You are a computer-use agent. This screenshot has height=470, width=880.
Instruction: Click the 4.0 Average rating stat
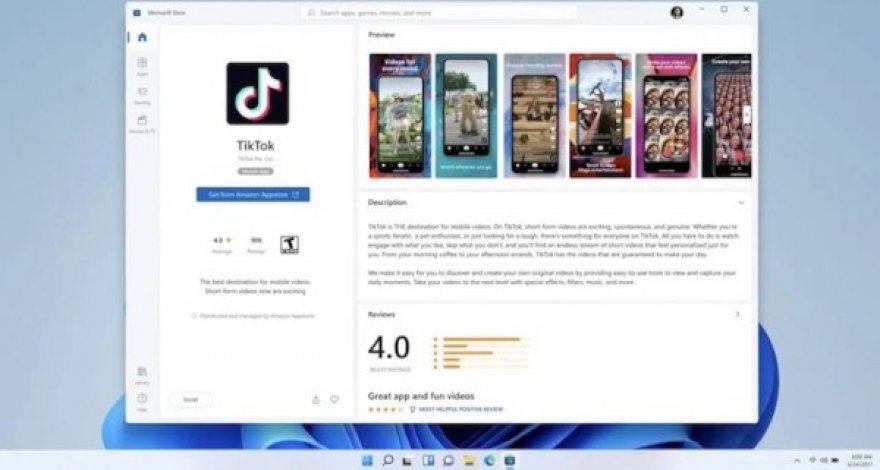point(222,245)
